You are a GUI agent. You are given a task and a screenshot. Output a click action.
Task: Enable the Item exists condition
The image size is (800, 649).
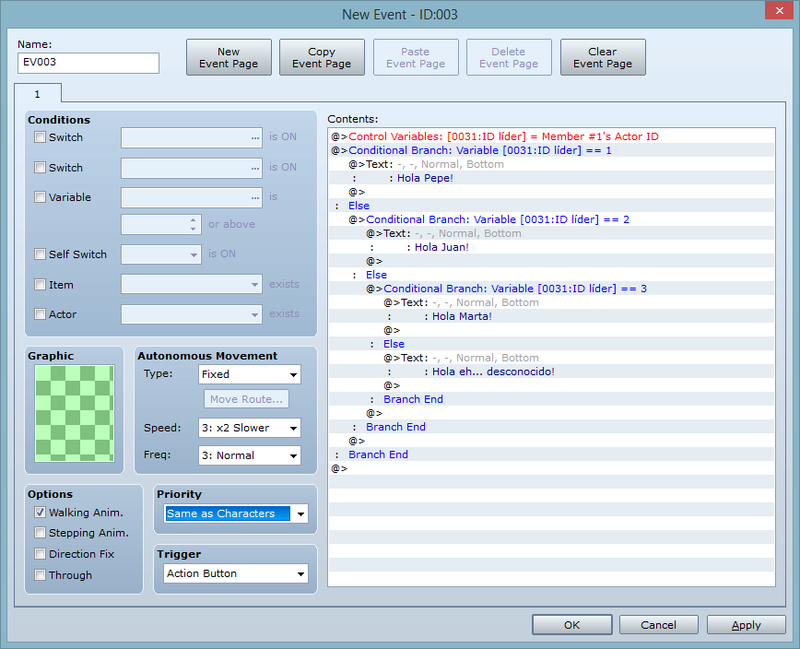coord(40,284)
